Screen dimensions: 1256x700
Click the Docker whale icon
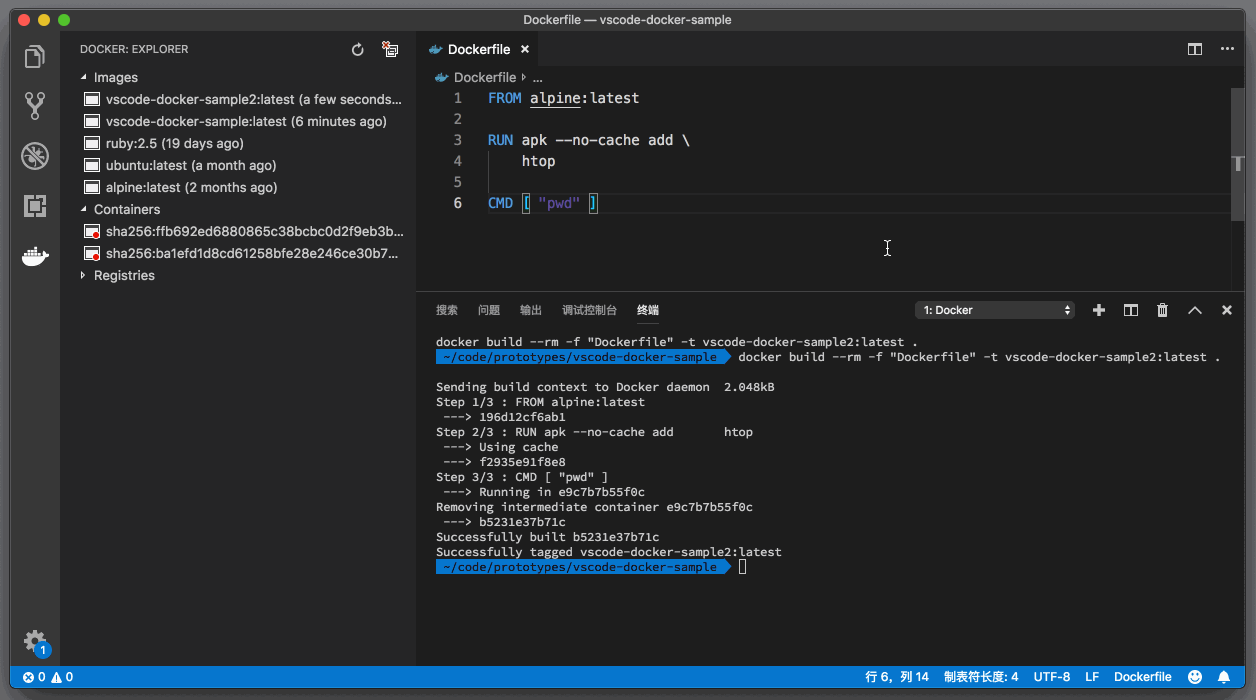pos(35,257)
